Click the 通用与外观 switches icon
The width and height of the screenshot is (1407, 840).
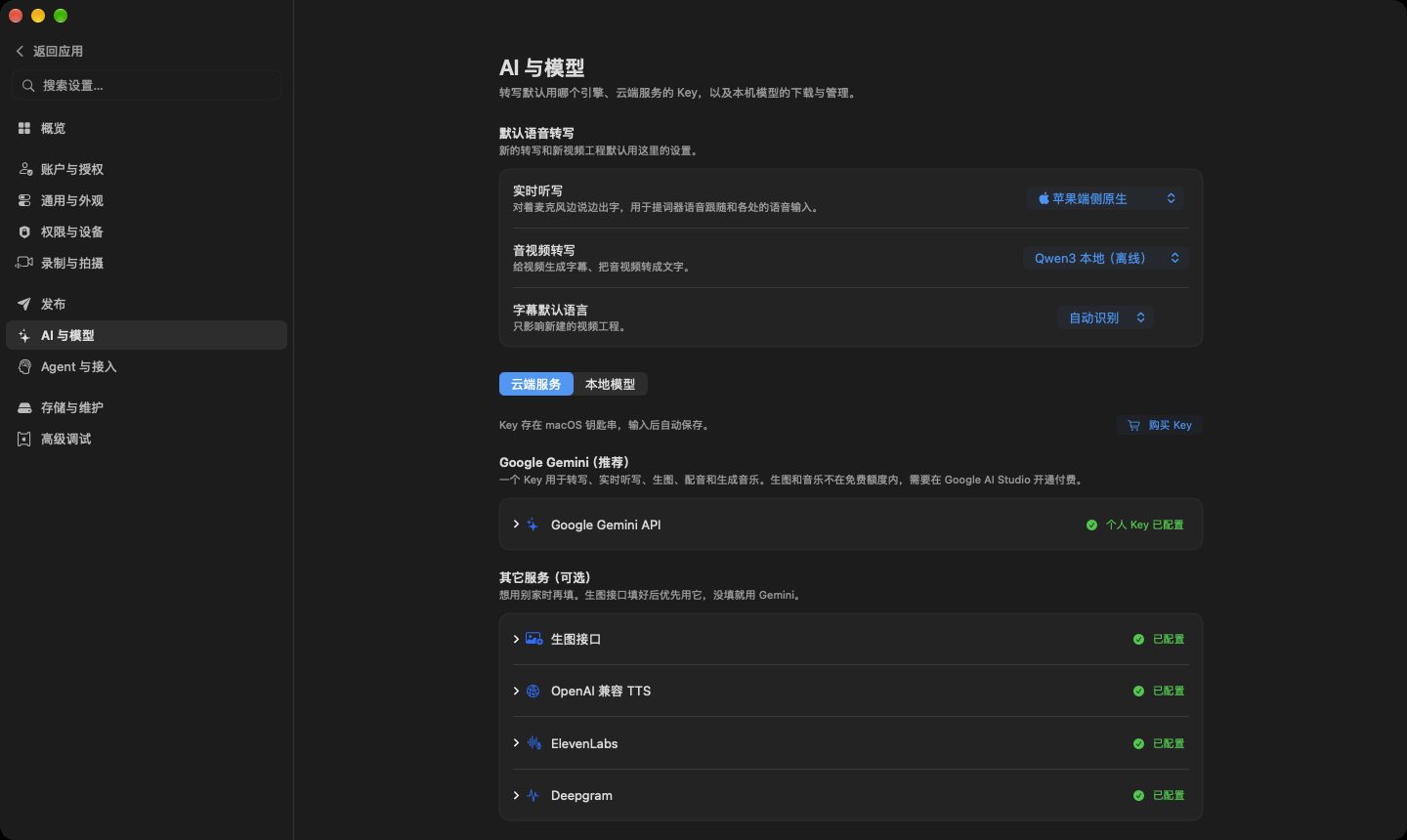[24, 200]
